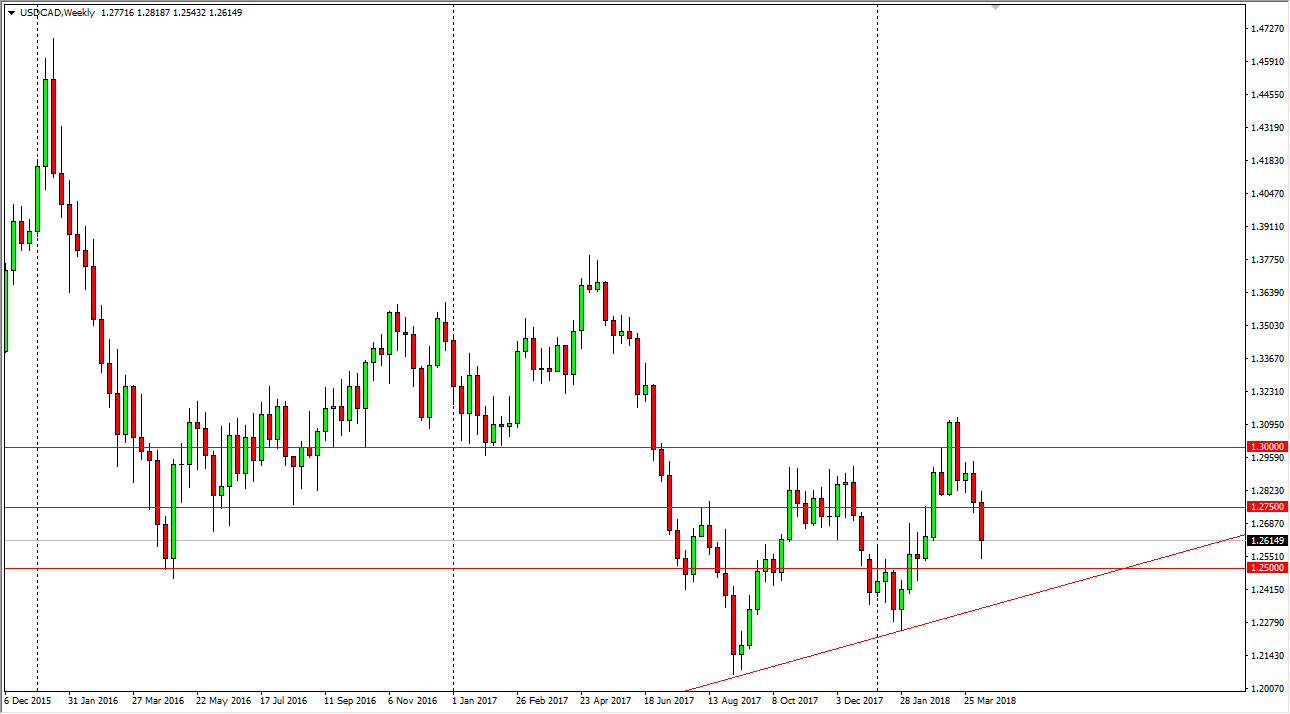Click the current price tag showing 1.26149
Viewport: 1290px width, 714px height.
pos(1268,540)
